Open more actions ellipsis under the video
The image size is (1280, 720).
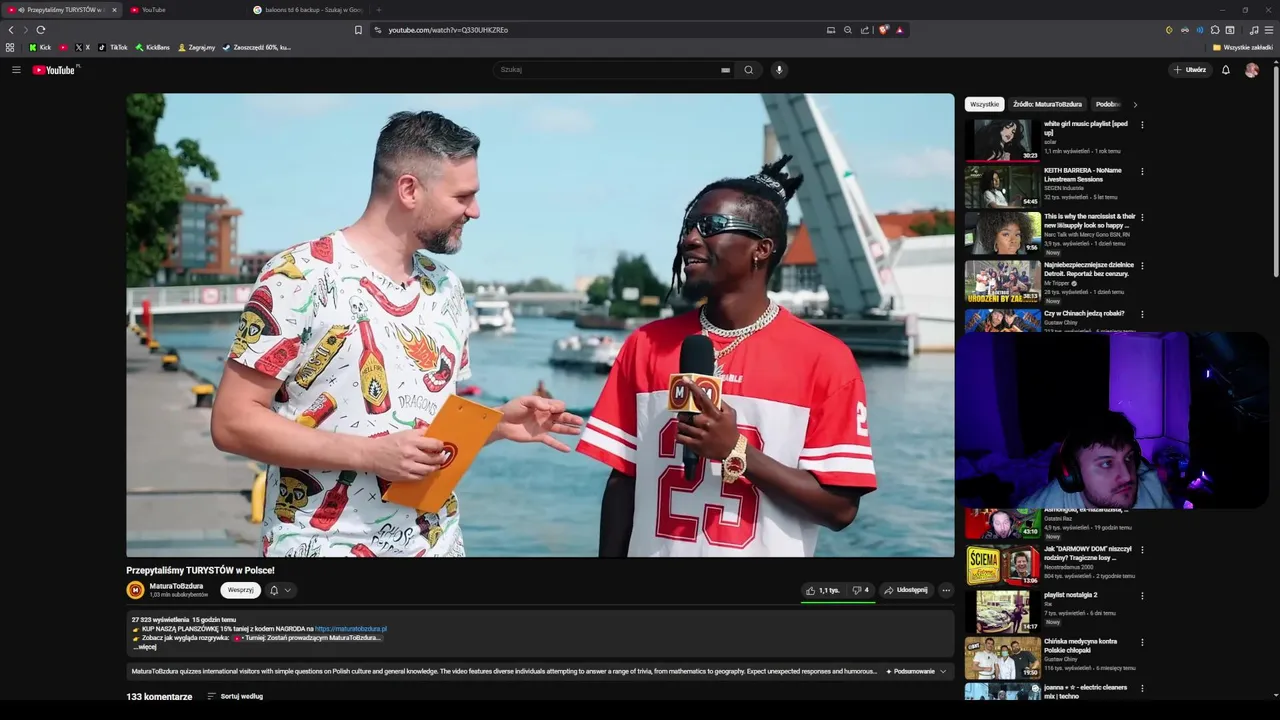(946, 590)
